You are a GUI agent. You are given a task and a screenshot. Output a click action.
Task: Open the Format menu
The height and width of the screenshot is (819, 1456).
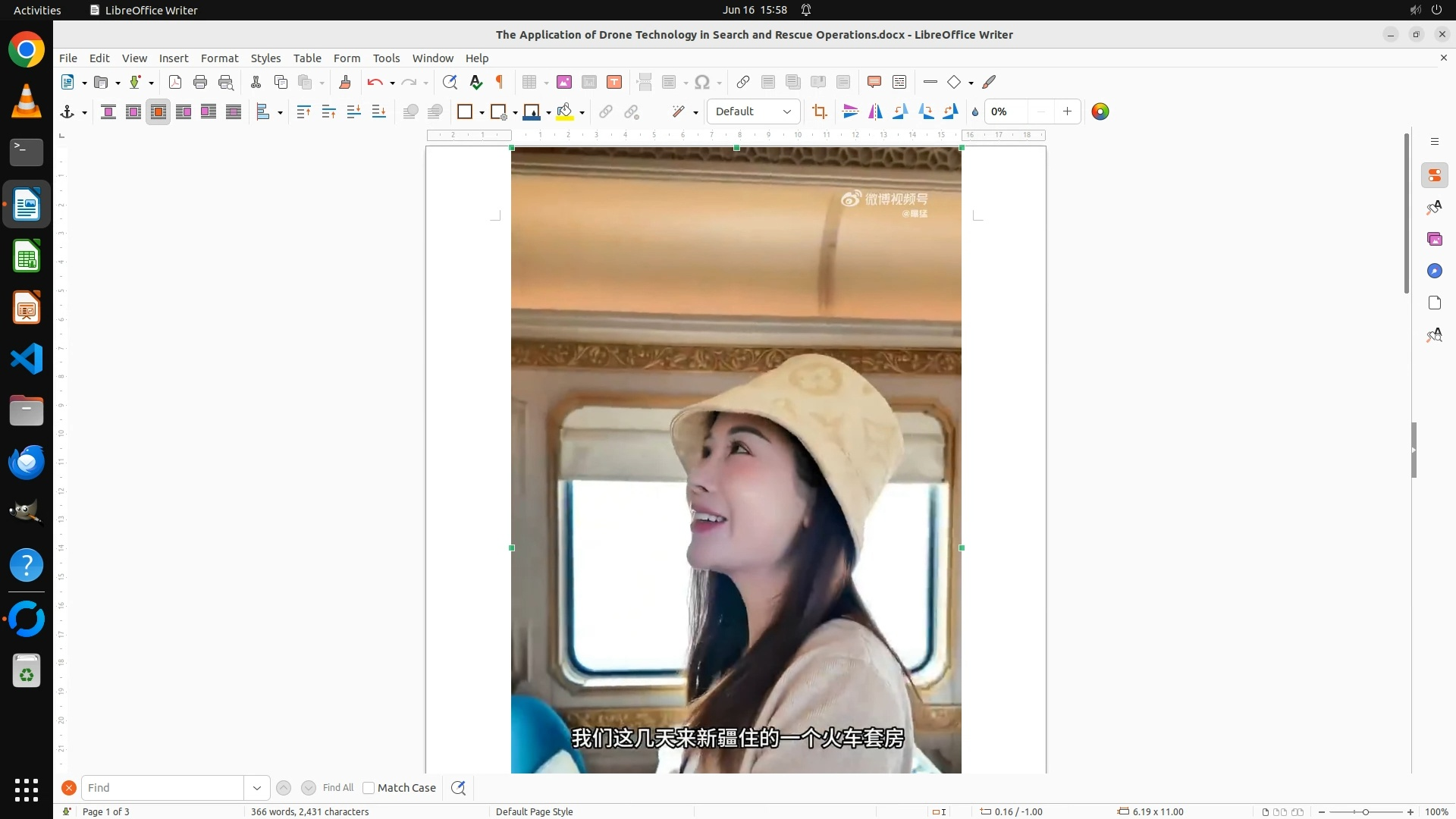219,58
